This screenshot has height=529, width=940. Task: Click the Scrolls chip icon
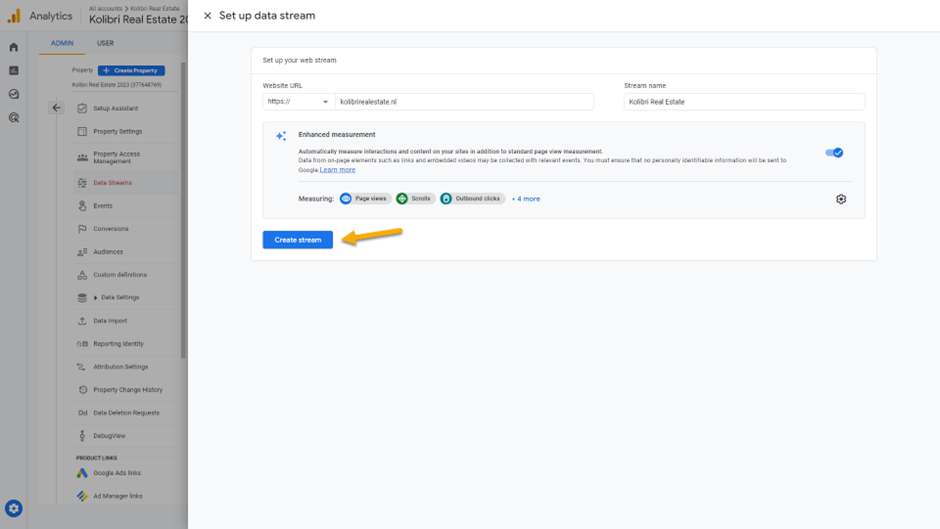click(402, 199)
